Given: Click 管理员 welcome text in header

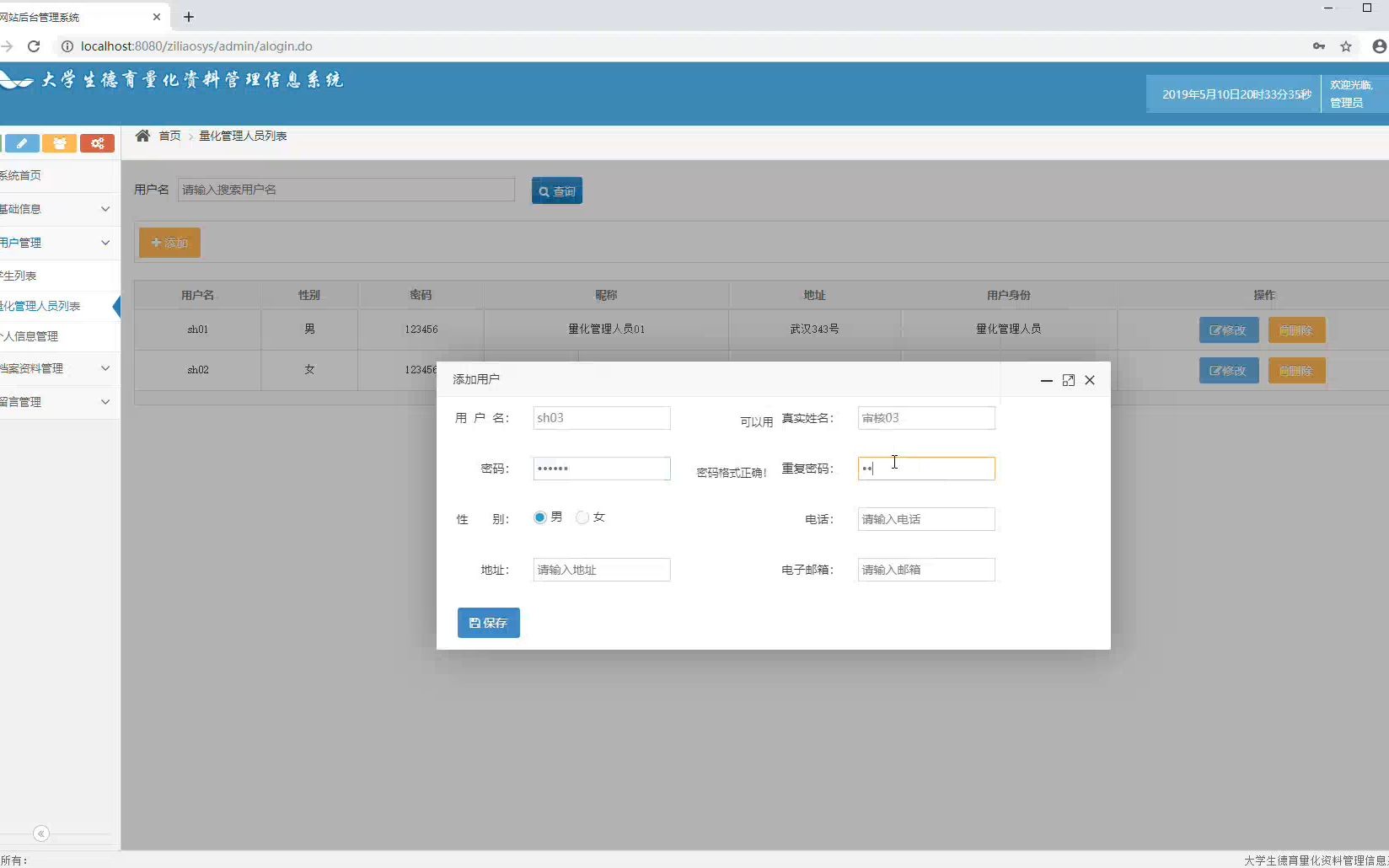Looking at the screenshot, I should [x=1346, y=103].
